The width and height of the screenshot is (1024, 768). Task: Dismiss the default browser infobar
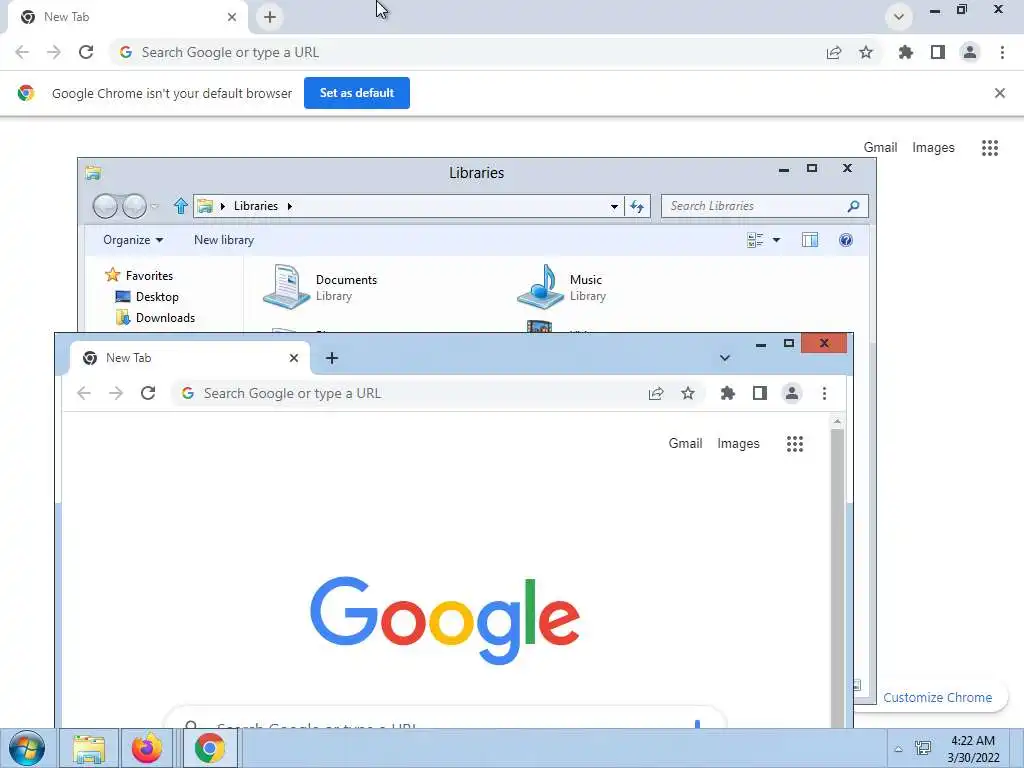tap(1000, 93)
